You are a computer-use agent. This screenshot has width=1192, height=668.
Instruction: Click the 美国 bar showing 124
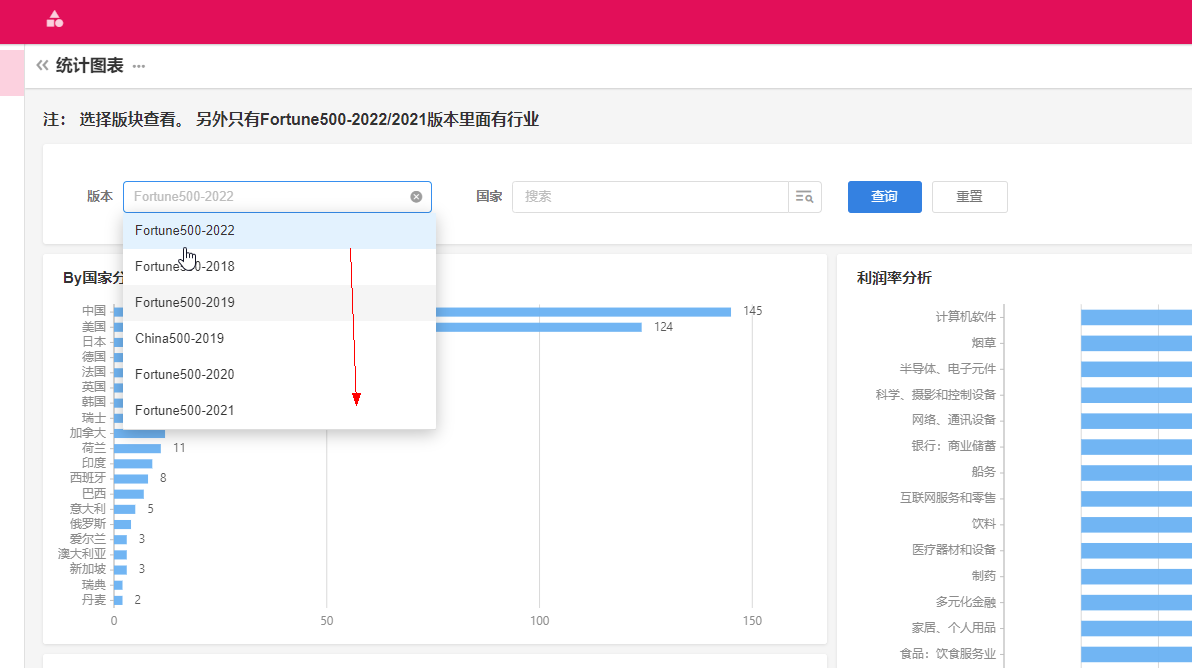tap(540, 327)
